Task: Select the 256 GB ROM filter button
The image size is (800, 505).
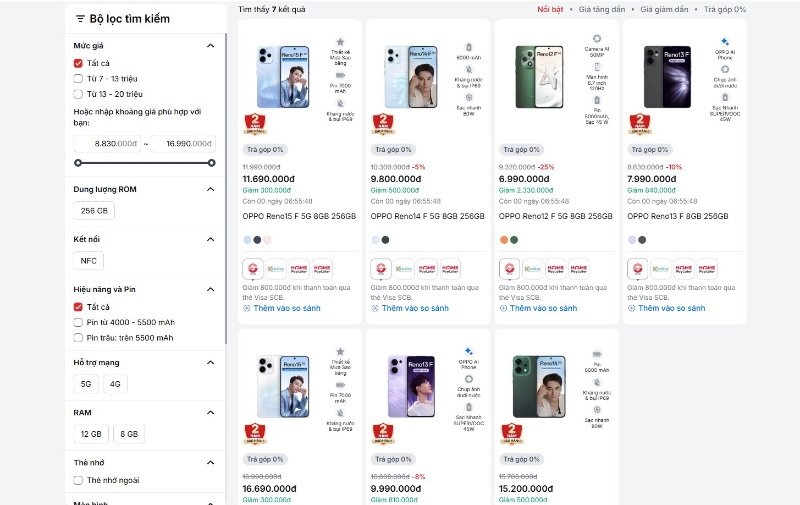Action: coord(94,211)
